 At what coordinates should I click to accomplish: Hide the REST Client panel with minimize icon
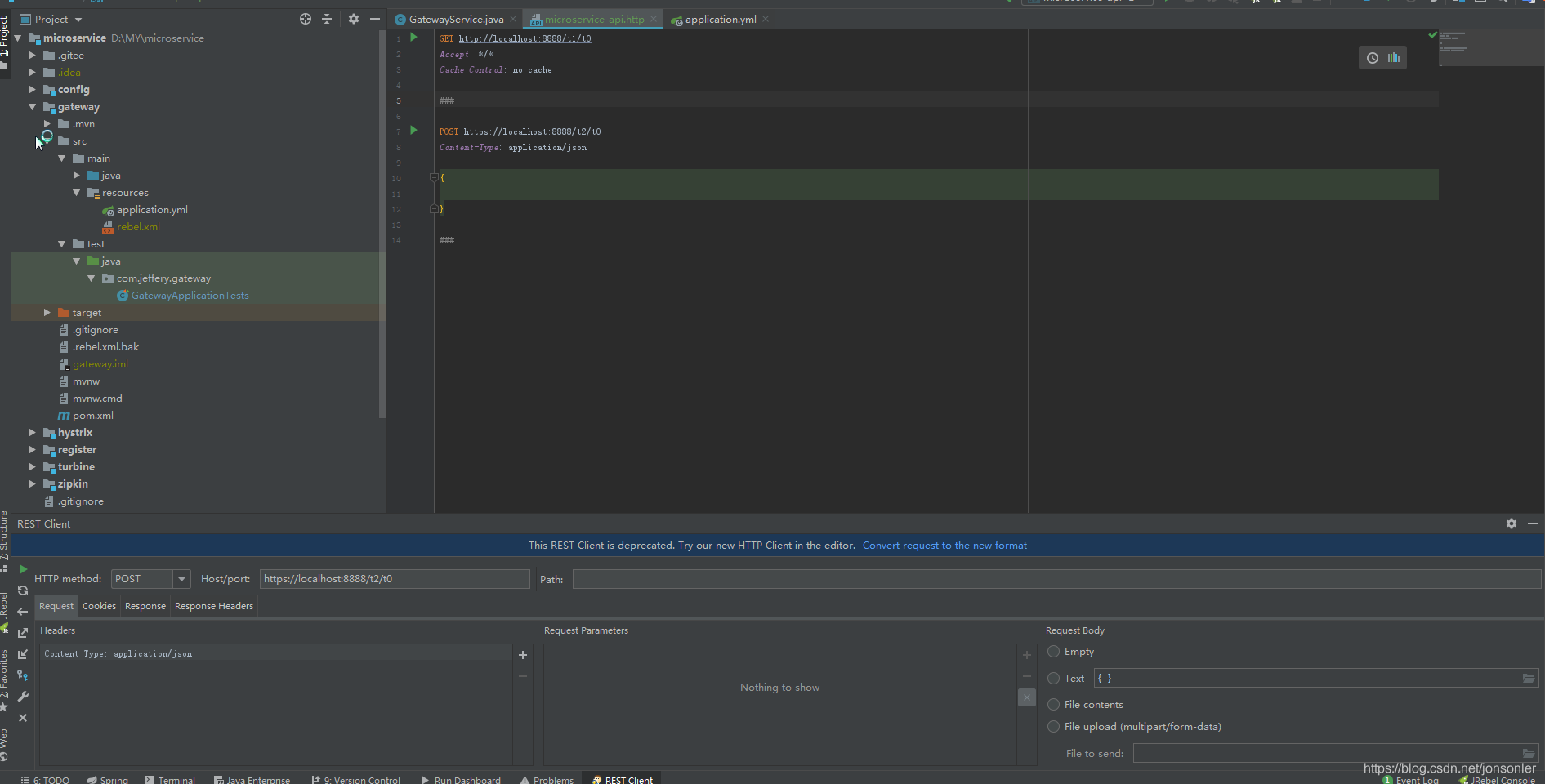(x=1533, y=523)
